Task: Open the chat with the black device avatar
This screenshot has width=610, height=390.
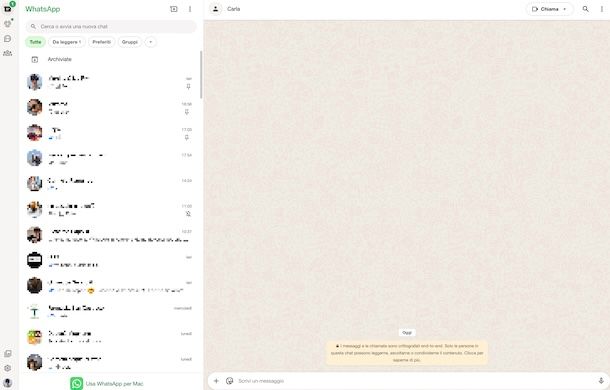Action: click(111, 260)
